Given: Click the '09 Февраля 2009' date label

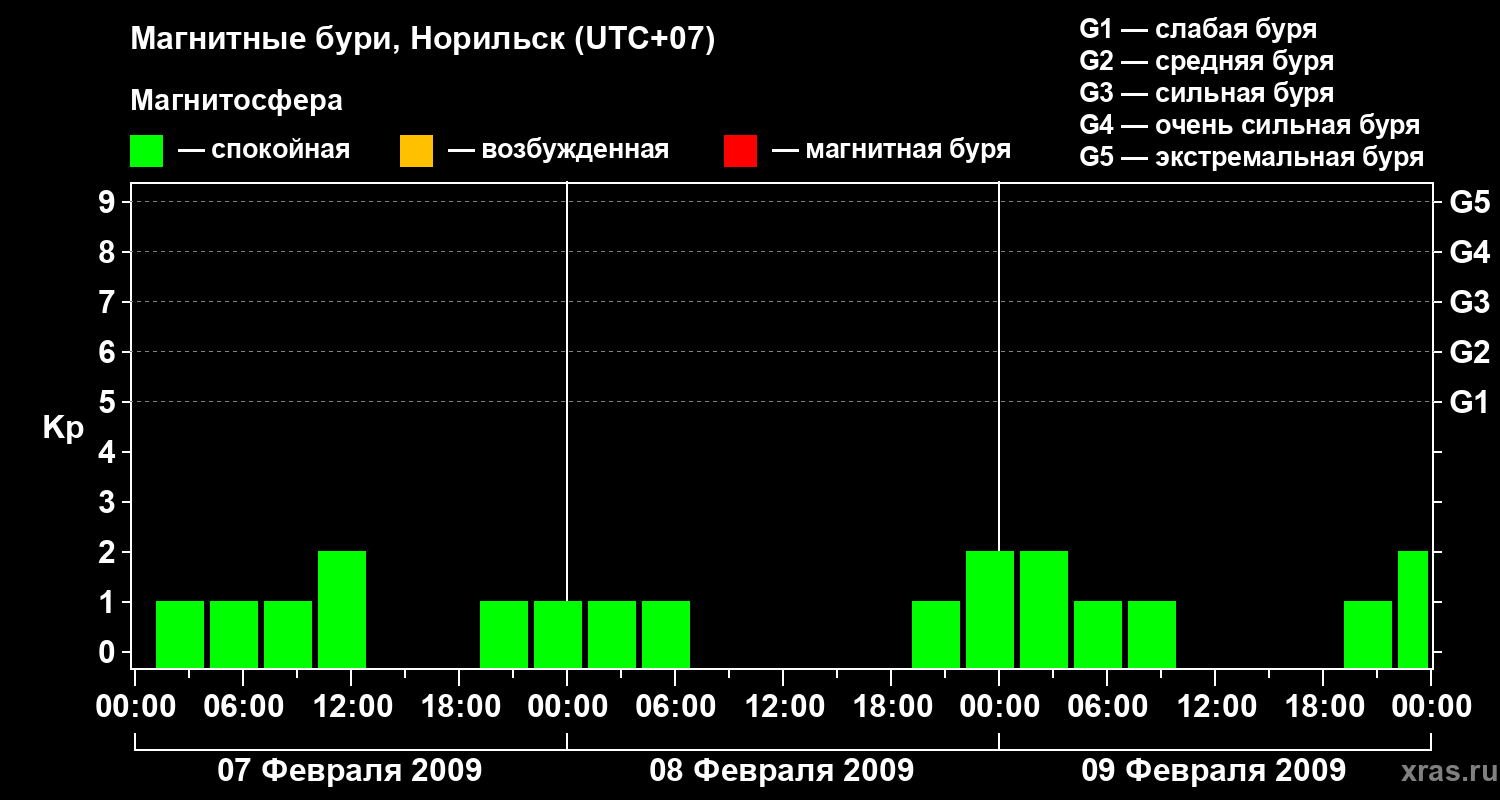Looking at the screenshot, I should pos(1214,771).
